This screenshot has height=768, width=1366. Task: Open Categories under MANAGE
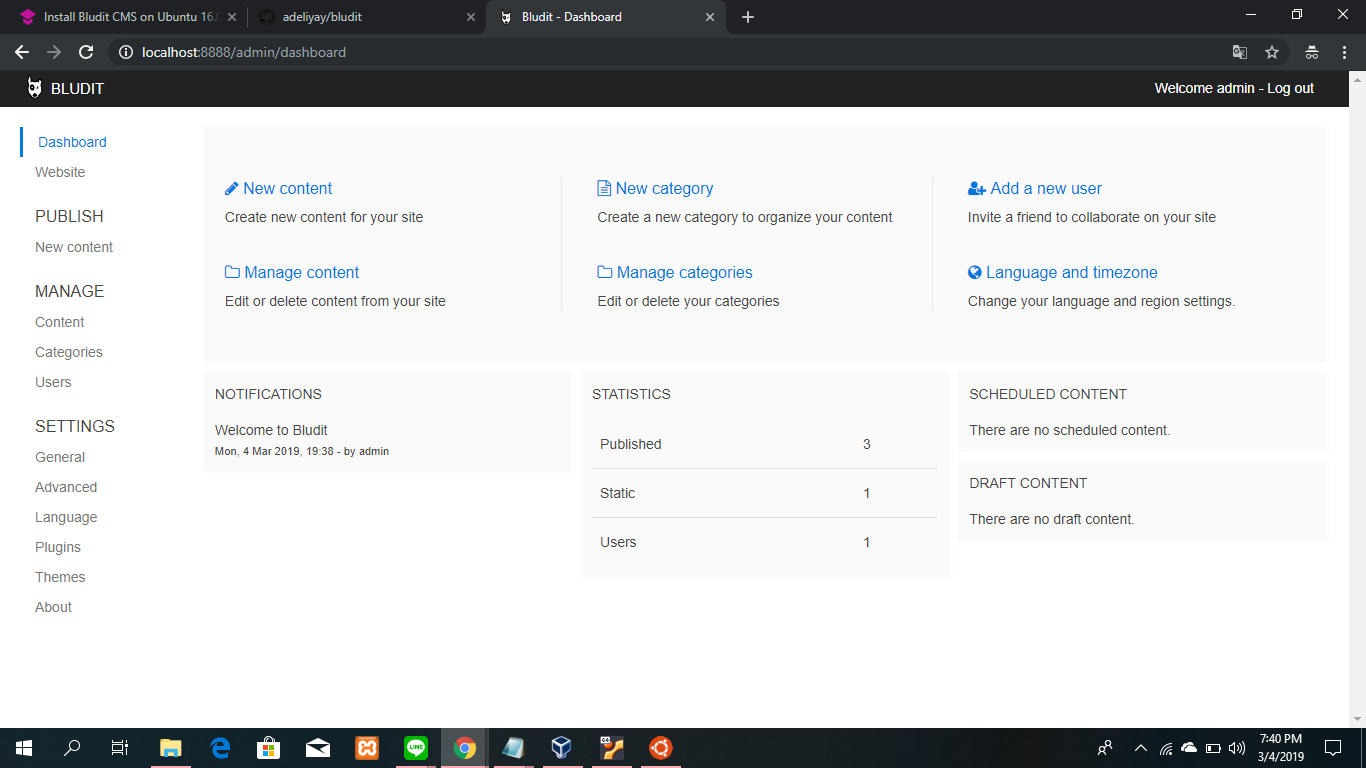click(x=69, y=352)
